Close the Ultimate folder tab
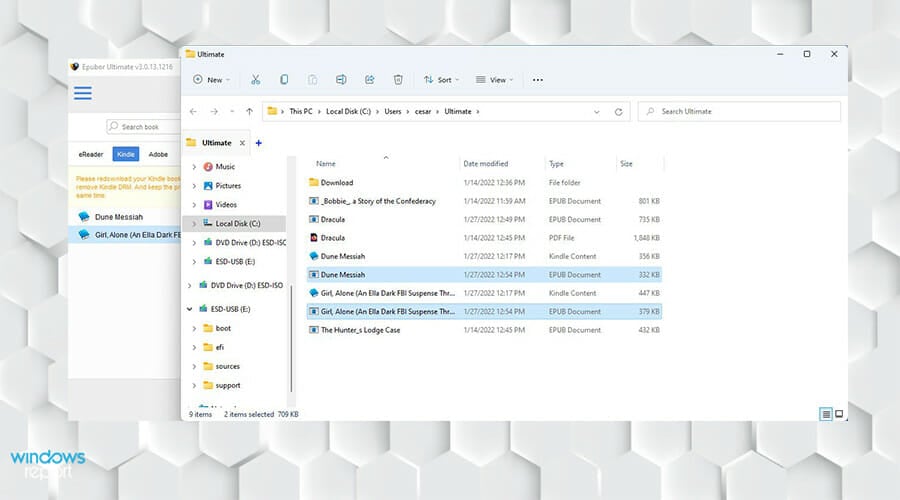 tap(242, 143)
